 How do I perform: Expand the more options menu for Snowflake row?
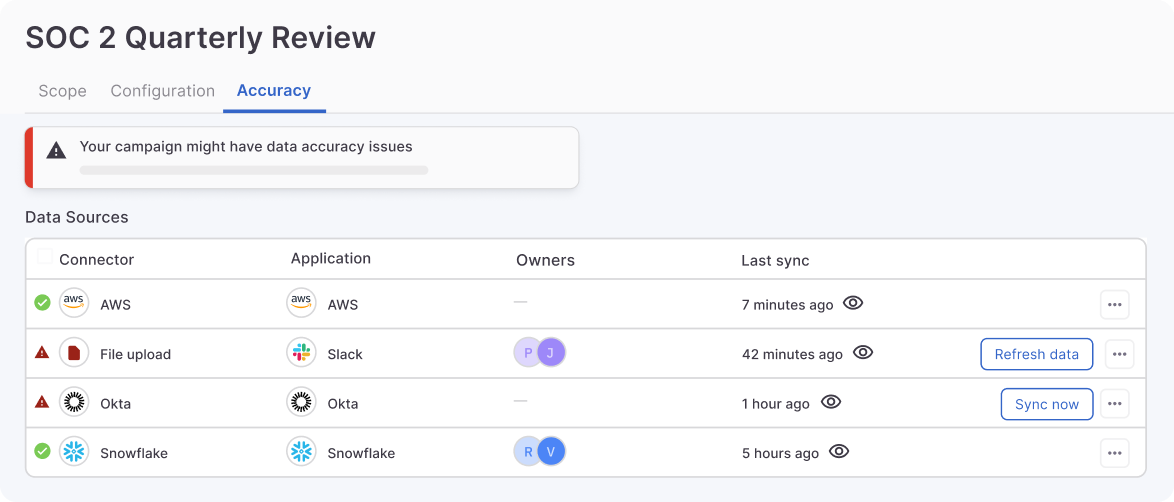[x=1115, y=453]
